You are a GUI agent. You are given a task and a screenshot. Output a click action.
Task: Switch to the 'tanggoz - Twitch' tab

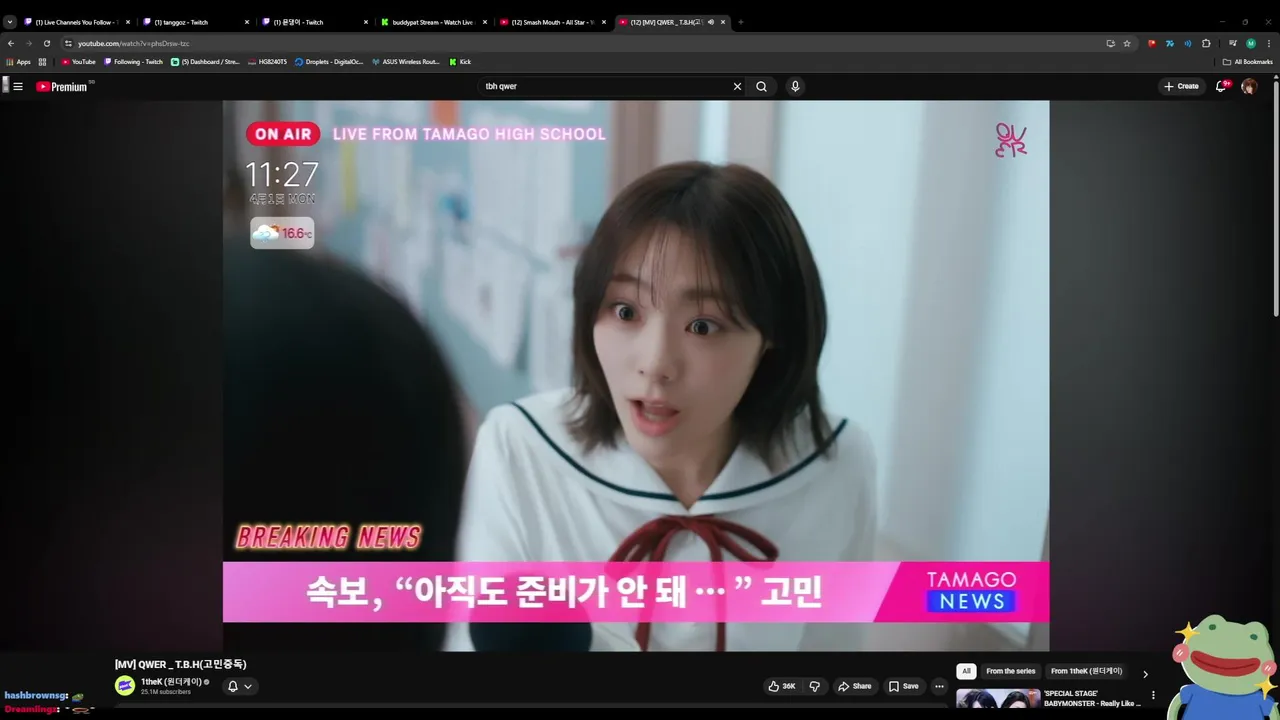tap(196, 22)
